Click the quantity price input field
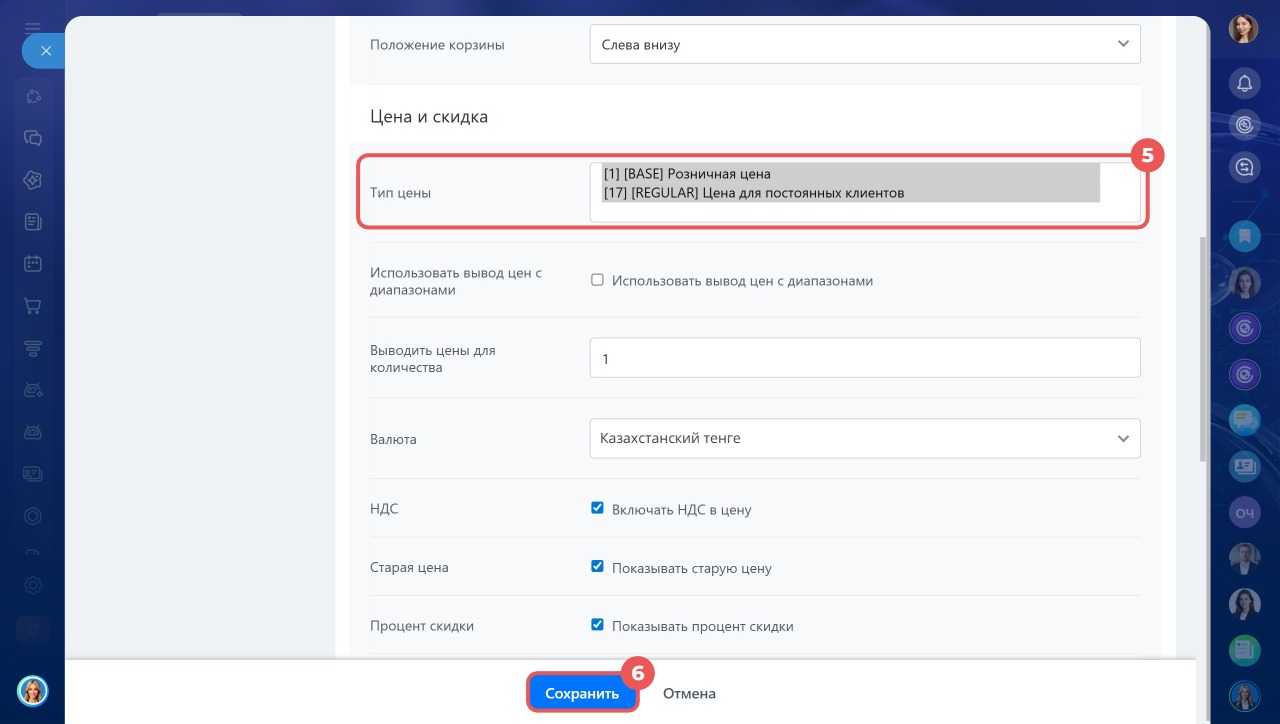Screen dimensions: 1280x724 (865, 358)
